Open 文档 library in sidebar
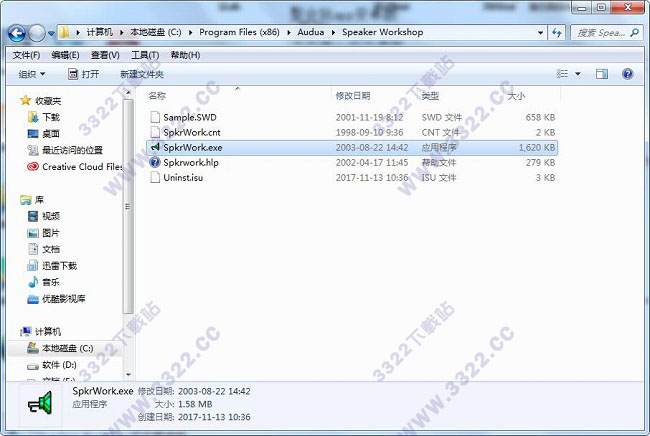The width and height of the screenshot is (650, 436). [x=51, y=249]
